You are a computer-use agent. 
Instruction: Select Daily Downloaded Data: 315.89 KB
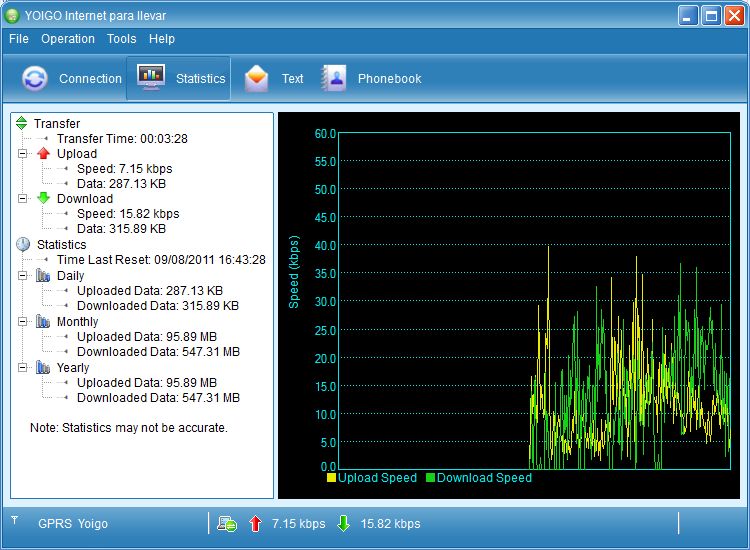pos(158,306)
